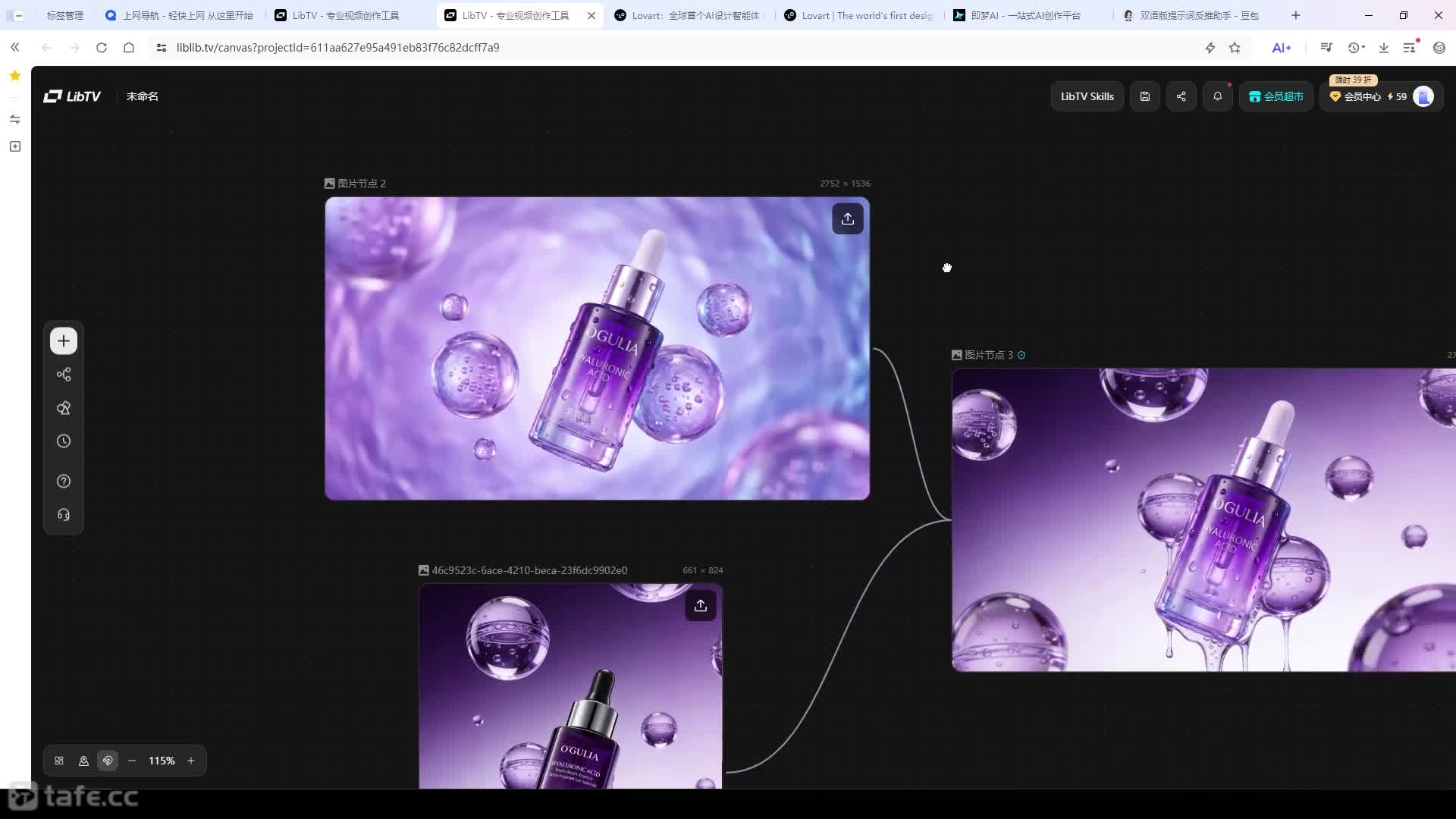Open the AI+ browser assistant
The image size is (1456, 819).
click(x=1282, y=48)
